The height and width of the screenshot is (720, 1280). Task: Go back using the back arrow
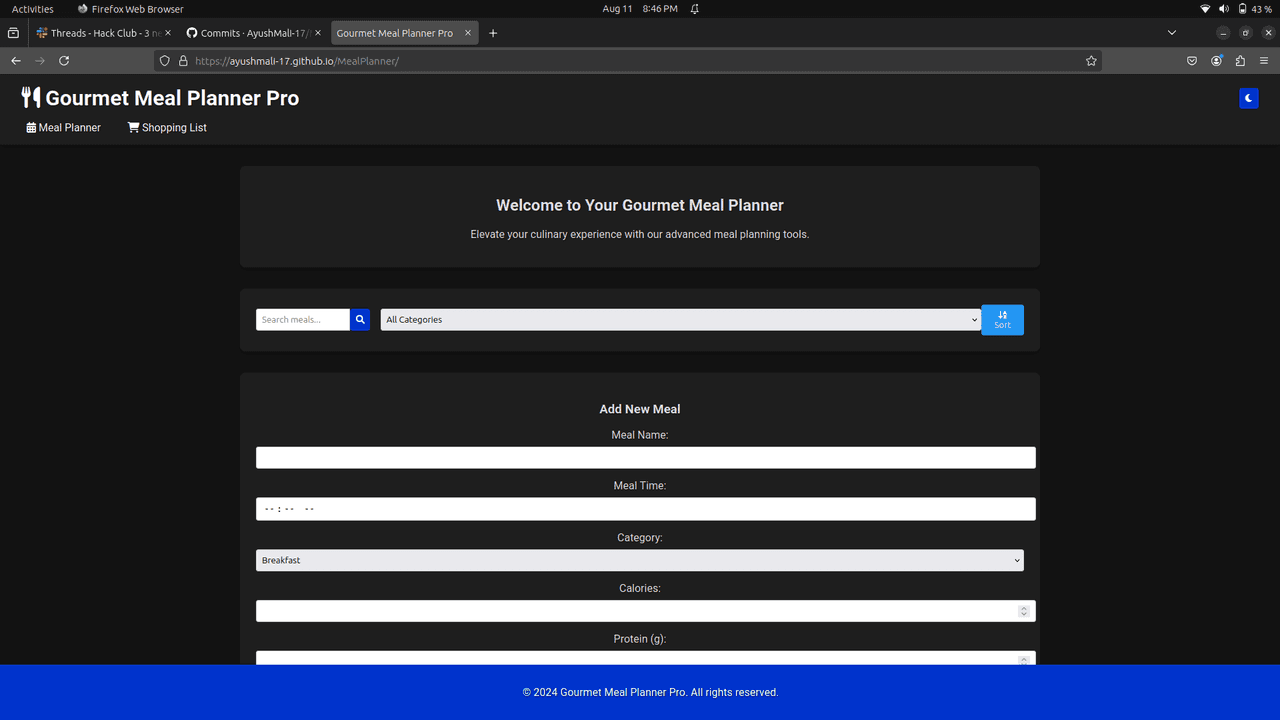tap(16, 61)
